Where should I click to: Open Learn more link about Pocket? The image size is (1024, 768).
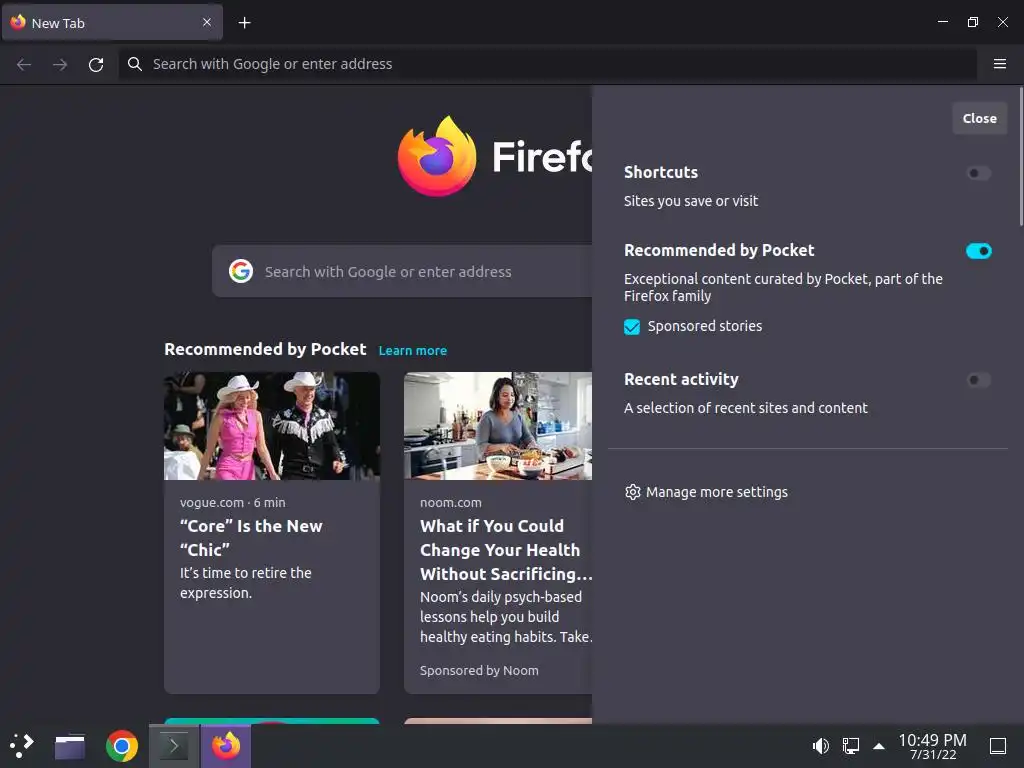click(x=413, y=351)
